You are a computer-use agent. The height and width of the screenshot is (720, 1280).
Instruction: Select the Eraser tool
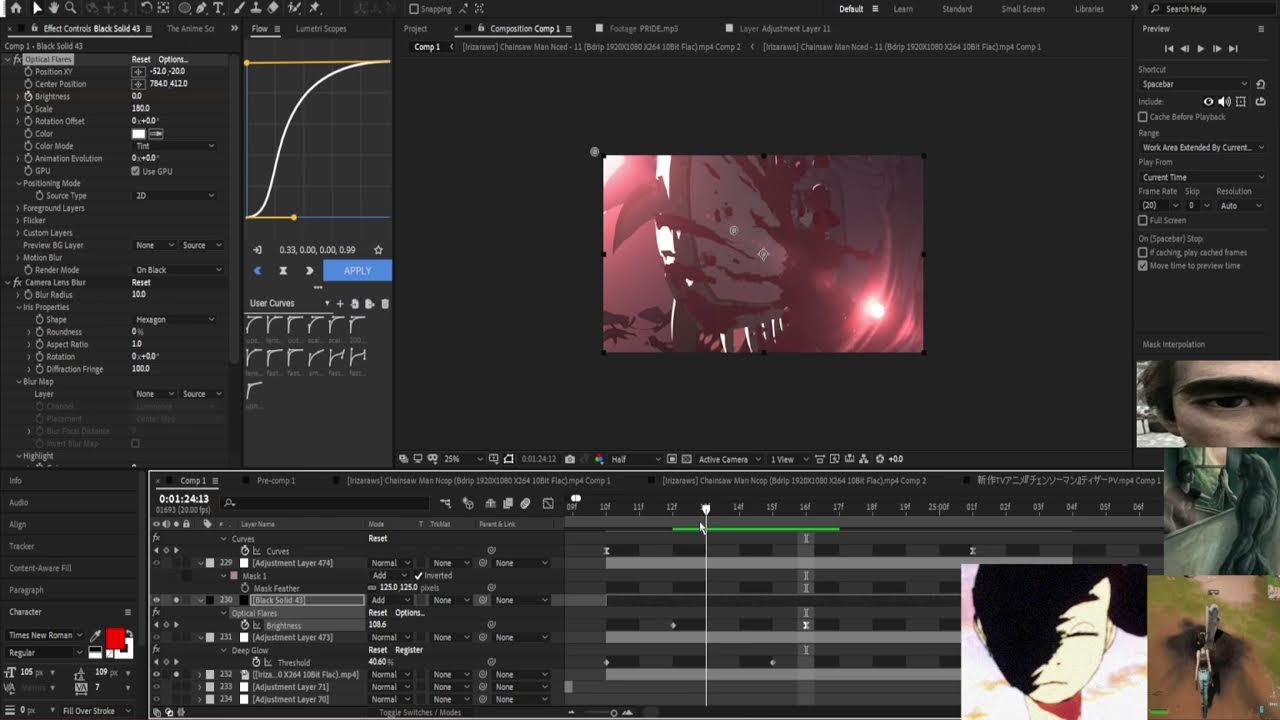pyautogui.click(x=273, y=8)
